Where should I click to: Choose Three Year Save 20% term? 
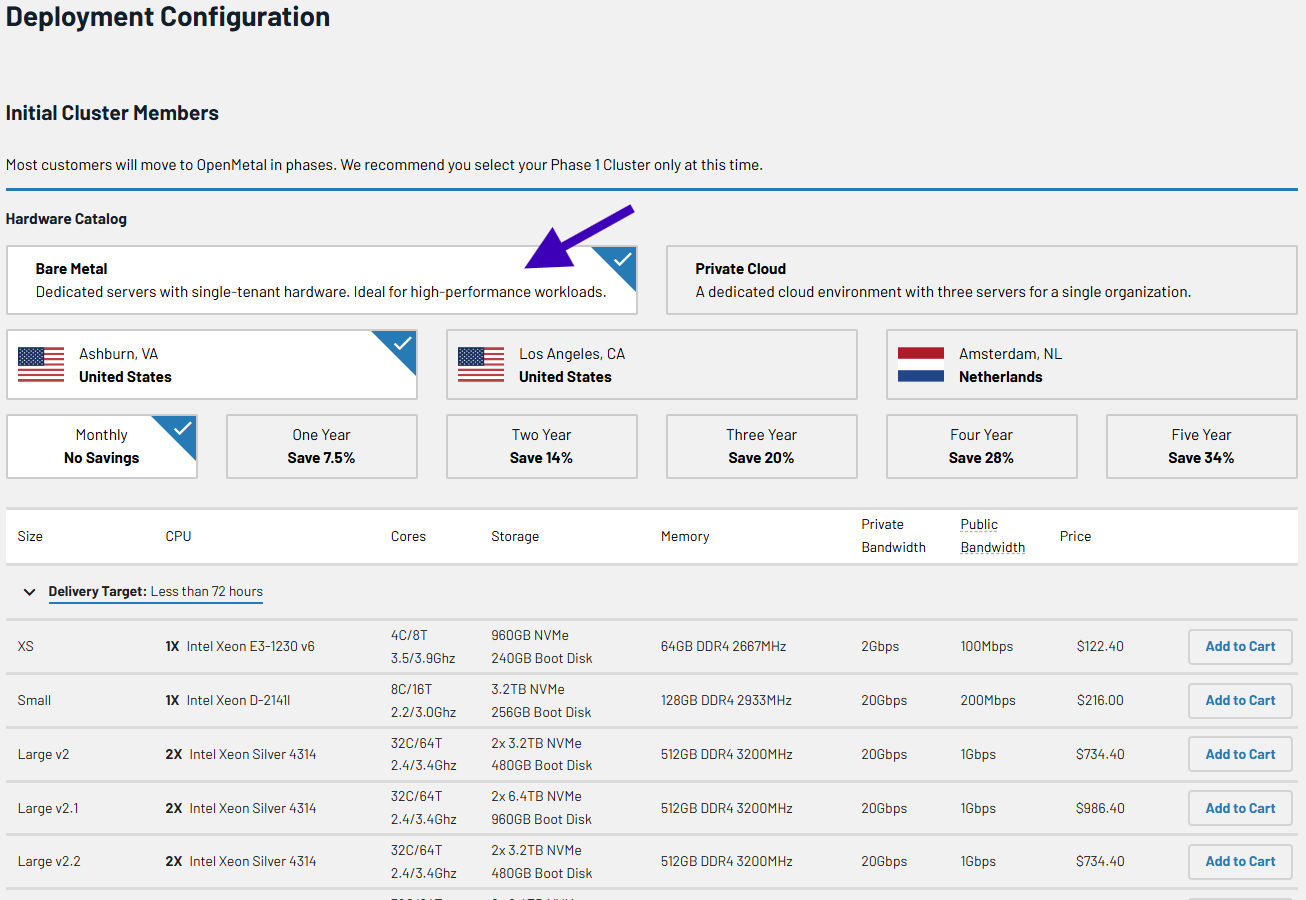pyautogui.click(x=761, y=447)
